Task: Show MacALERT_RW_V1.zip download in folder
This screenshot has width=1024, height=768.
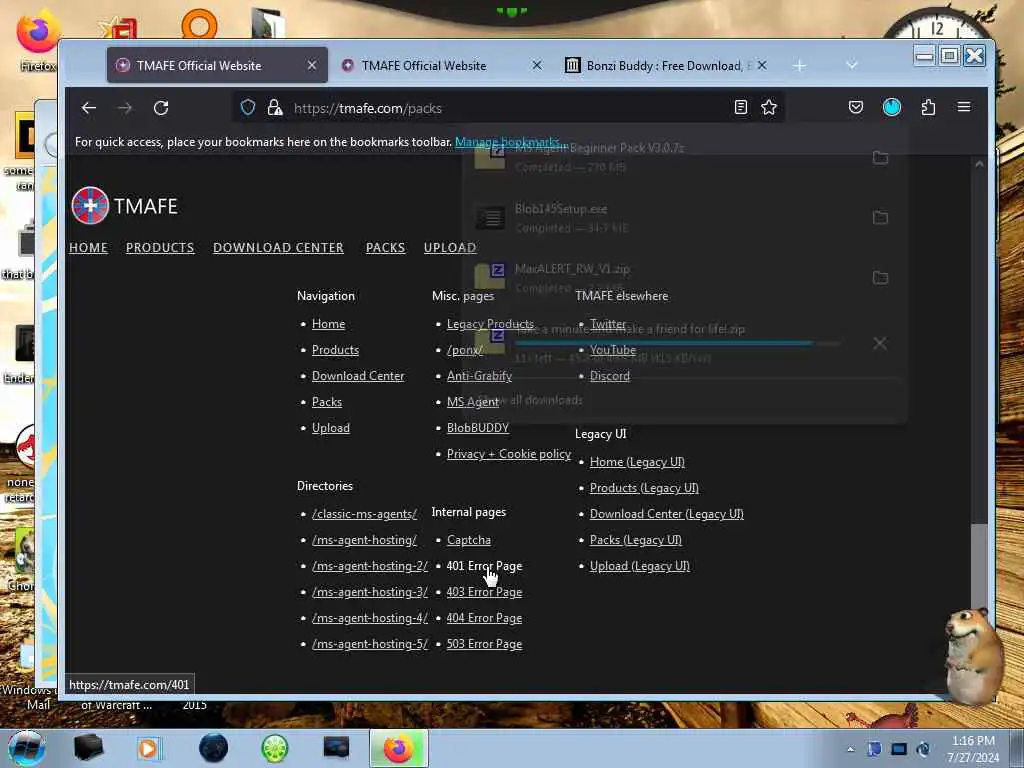Action: click(x=880, y=278)
